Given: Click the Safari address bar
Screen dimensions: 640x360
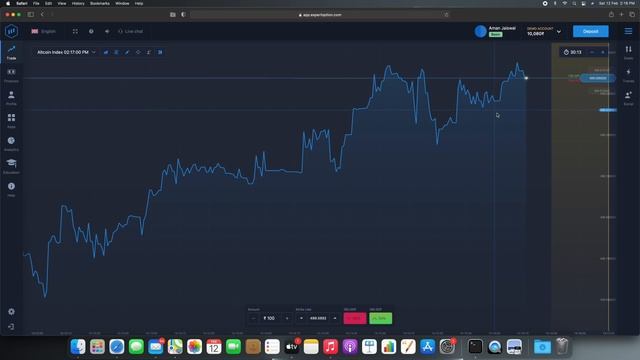Looking at the screenshot, I should pos(320,15).
